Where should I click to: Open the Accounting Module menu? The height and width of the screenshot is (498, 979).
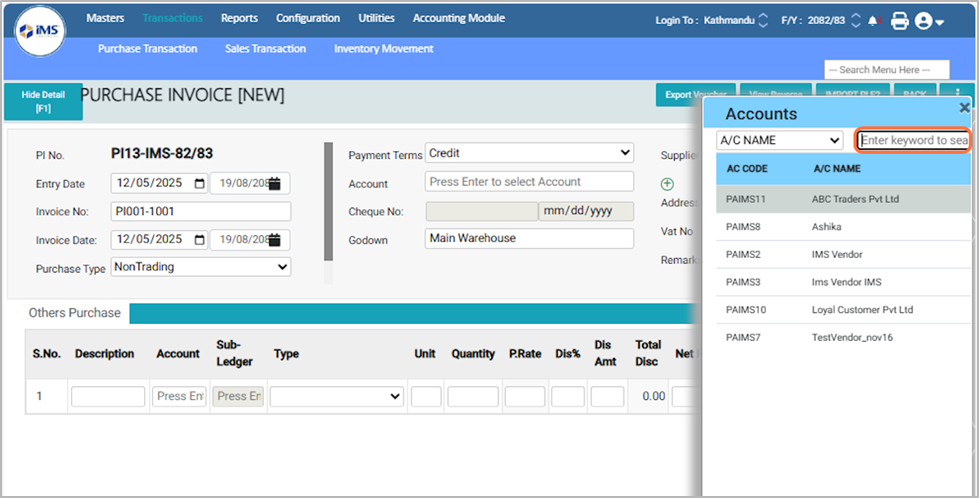(458, 18)
